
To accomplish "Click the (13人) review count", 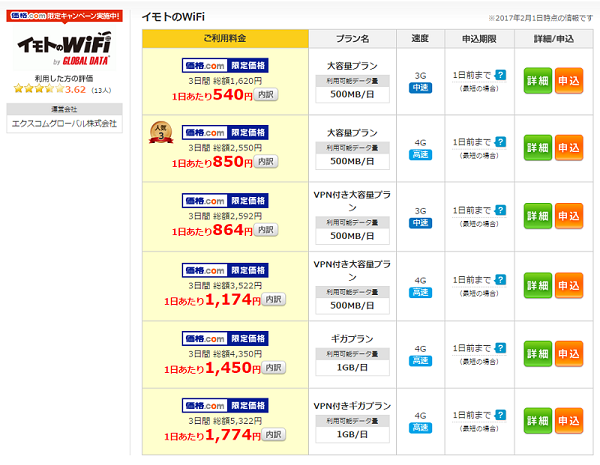I will pos(101,90).
